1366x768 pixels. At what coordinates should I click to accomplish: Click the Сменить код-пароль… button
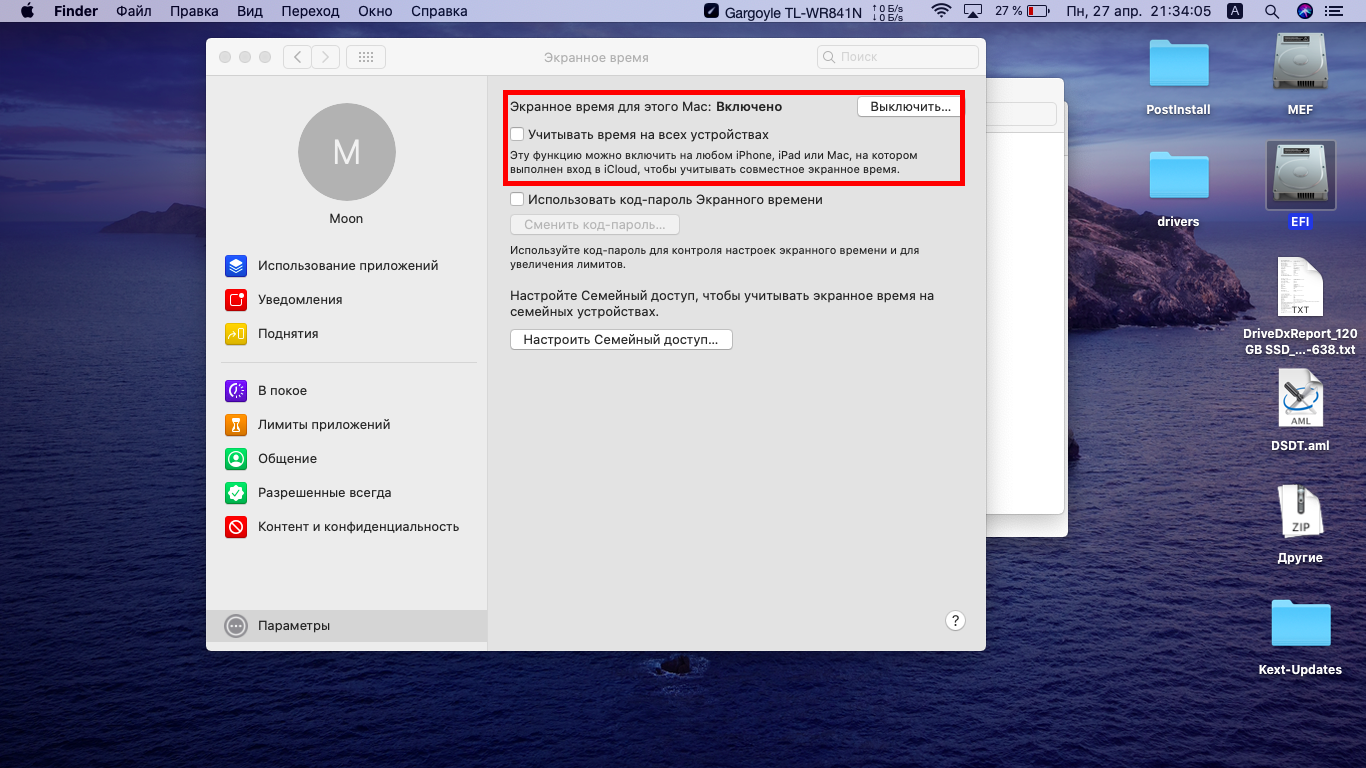595,225
